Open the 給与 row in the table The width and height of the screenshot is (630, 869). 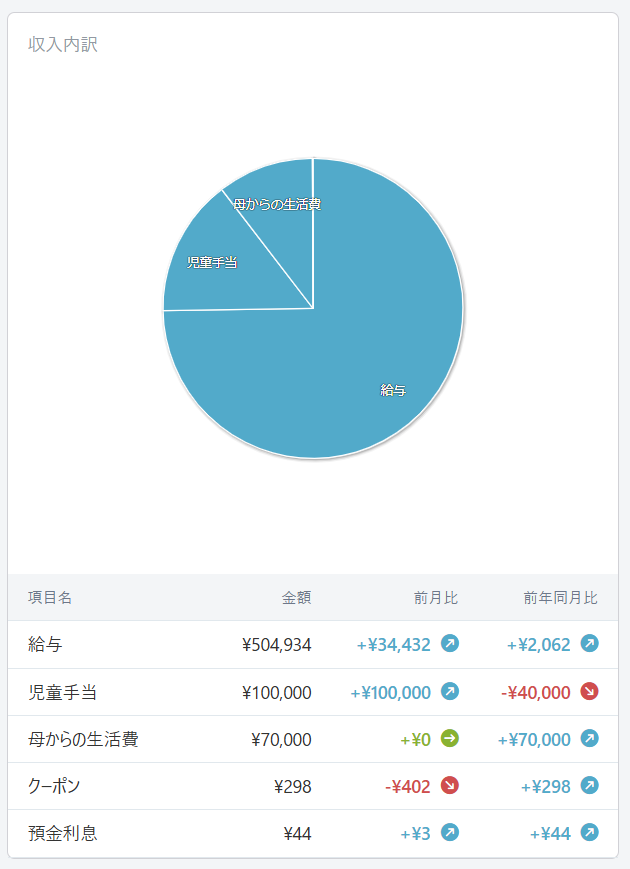313,645
